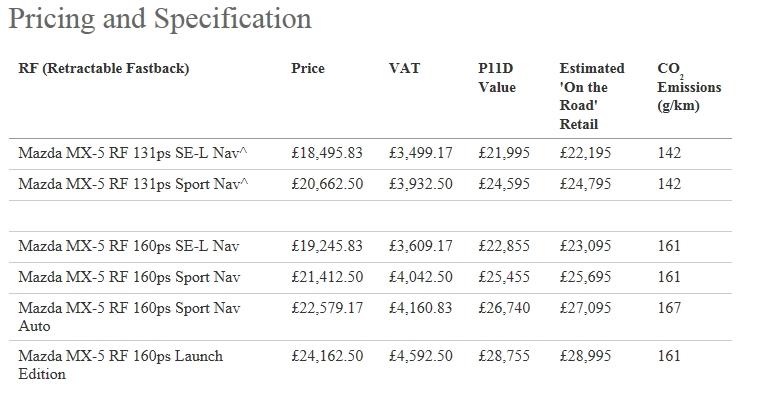Click the CO2 Emissions (g/km) header

pos(689,87)
